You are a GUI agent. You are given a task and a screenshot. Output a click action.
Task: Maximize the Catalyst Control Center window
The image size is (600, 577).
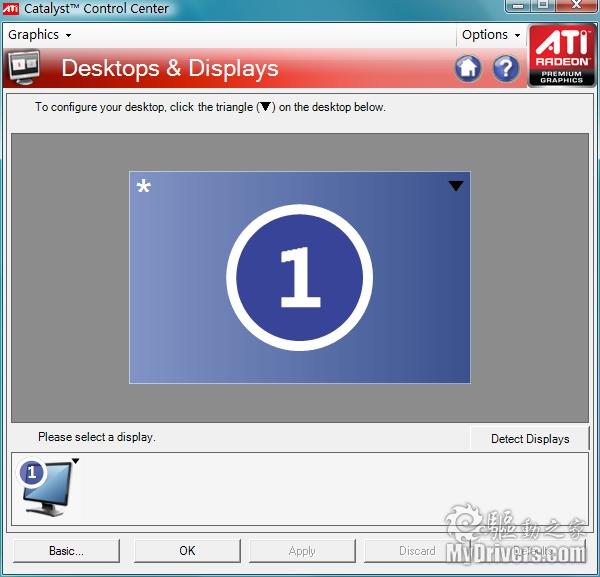(543, 5)
